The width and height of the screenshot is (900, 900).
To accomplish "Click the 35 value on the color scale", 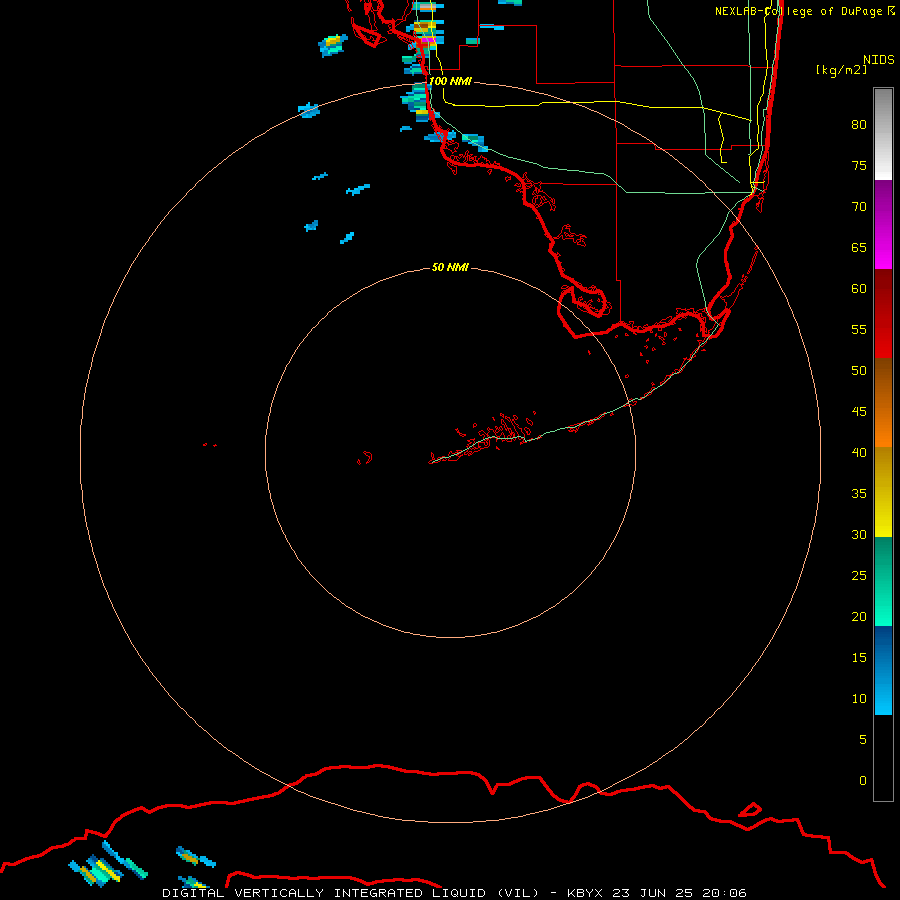I will 859,494.
